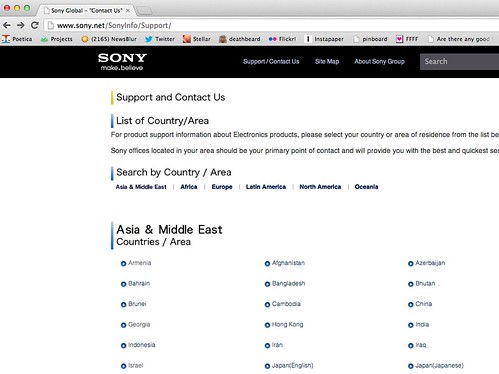Viewport: 499px width, 374px height.
Task: Jump to North America region
Action: click(x=320, y=187)
